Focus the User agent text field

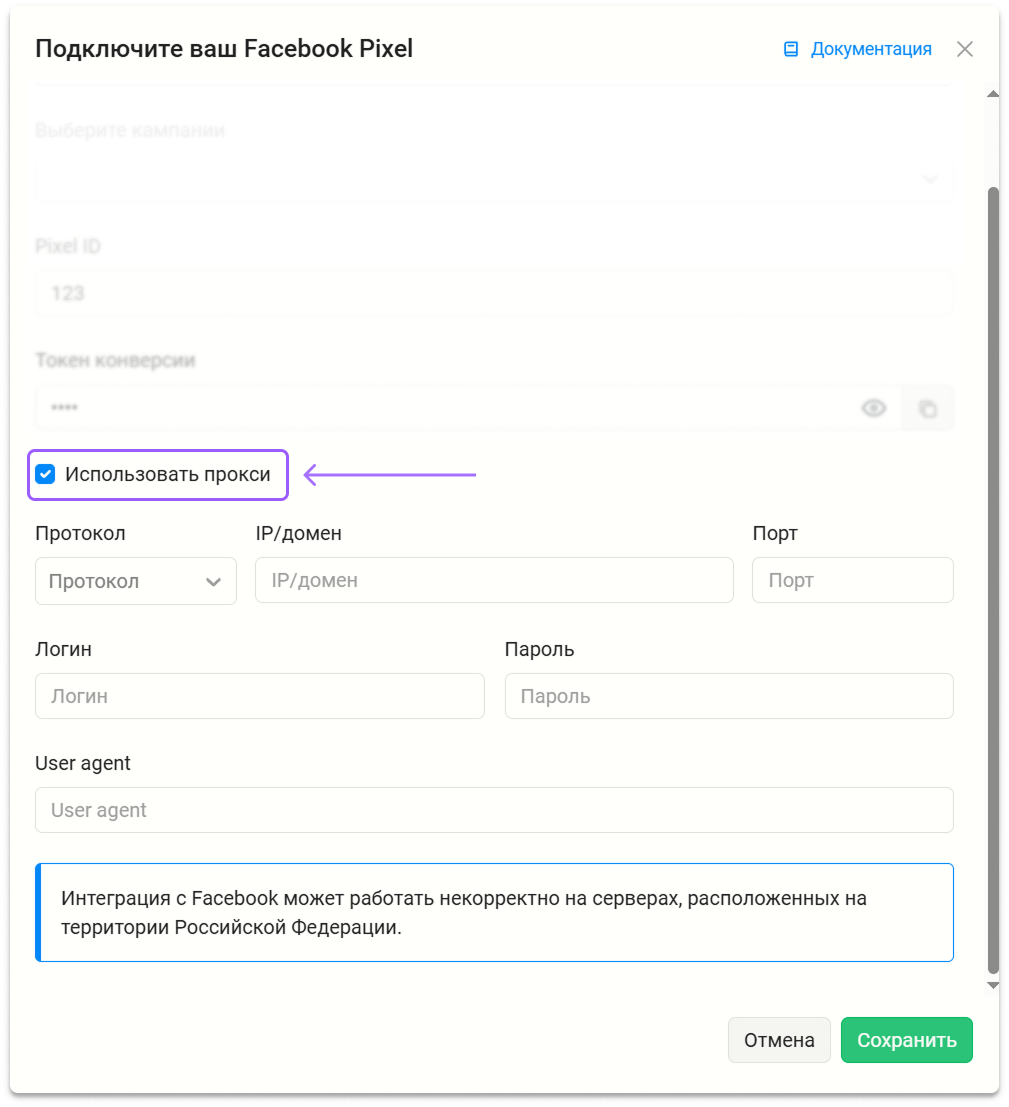(494, 810)
